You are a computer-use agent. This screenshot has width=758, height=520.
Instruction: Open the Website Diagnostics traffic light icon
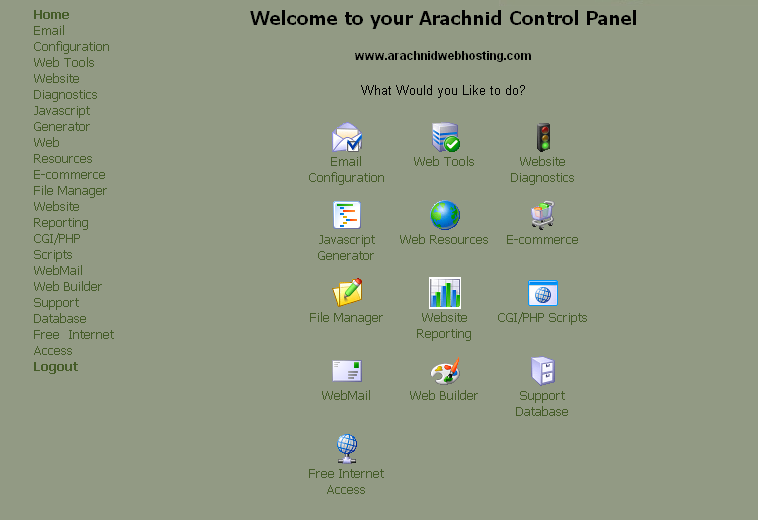pos(543,137)
